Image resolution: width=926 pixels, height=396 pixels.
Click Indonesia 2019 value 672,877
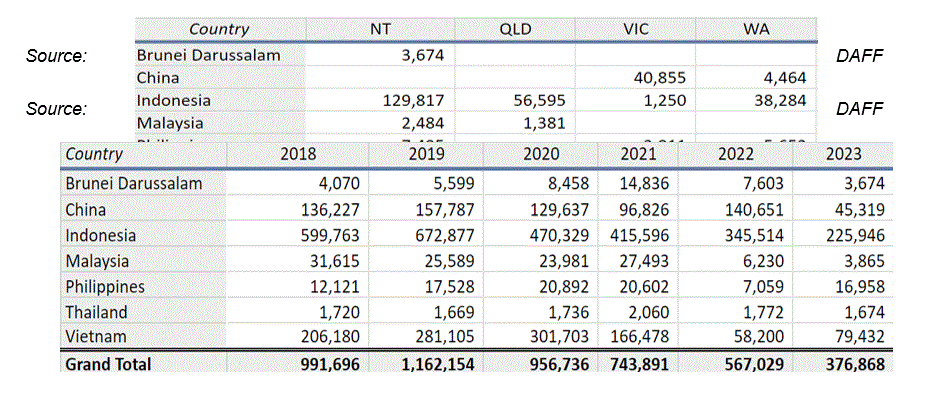click(445, 235)
